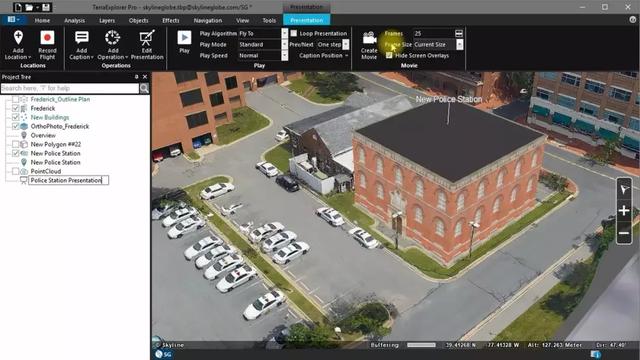
Task: Uncheck Hide Screen Overlays
Action: click(389, 56)
